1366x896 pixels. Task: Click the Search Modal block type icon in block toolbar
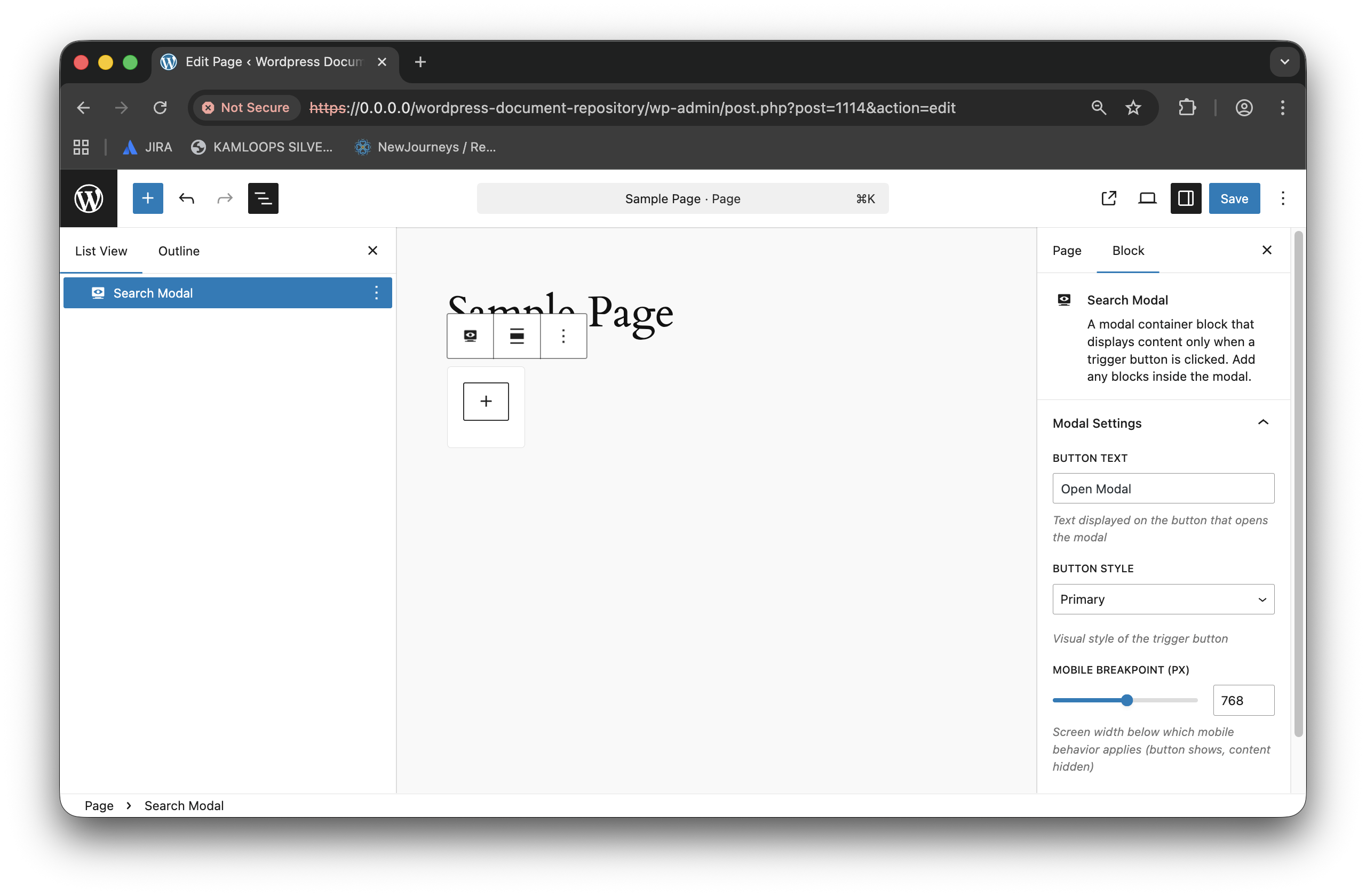[470, 336]
